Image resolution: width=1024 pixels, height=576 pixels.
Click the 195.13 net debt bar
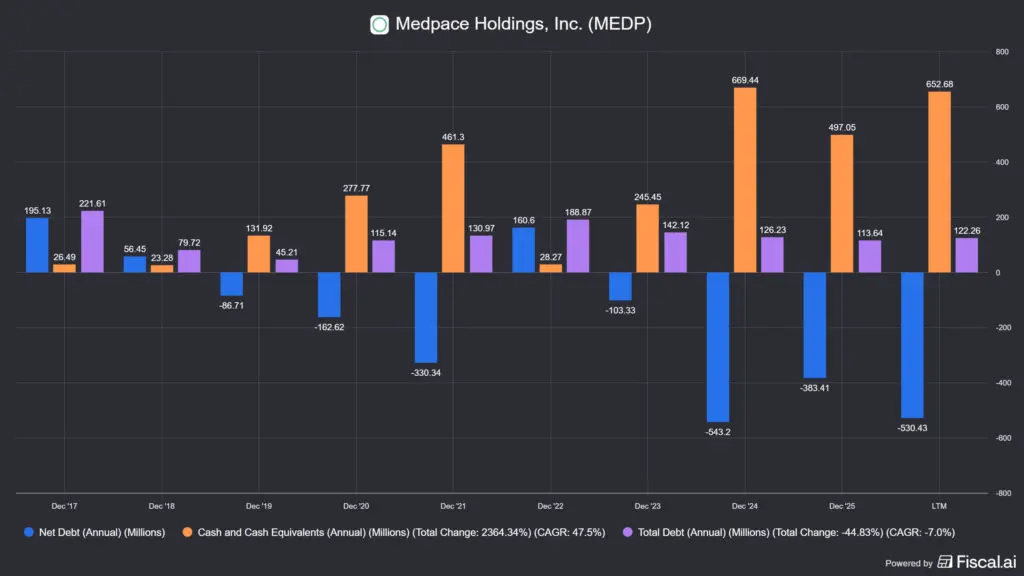(x=37, y=246)
